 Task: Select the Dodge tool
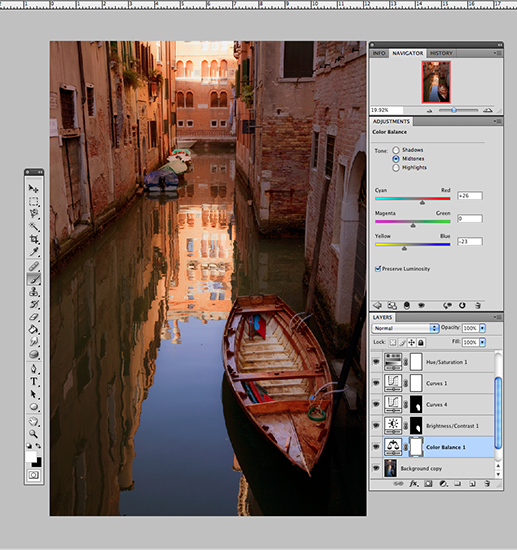point(34,354)
